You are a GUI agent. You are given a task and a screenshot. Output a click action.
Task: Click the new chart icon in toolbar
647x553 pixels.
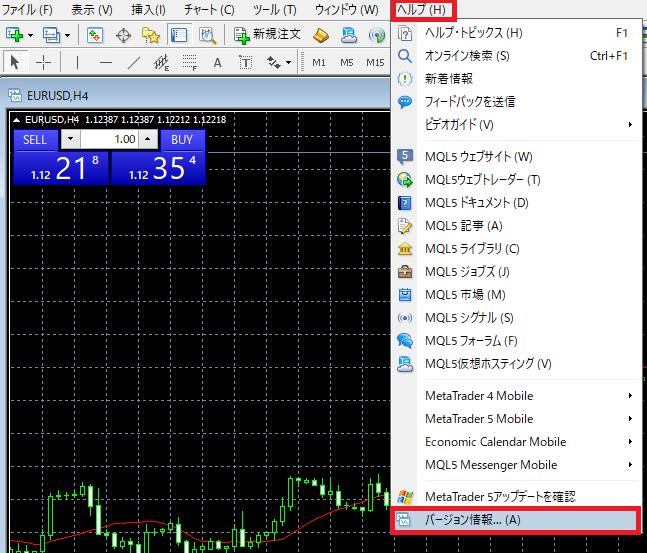coord(16,35)
